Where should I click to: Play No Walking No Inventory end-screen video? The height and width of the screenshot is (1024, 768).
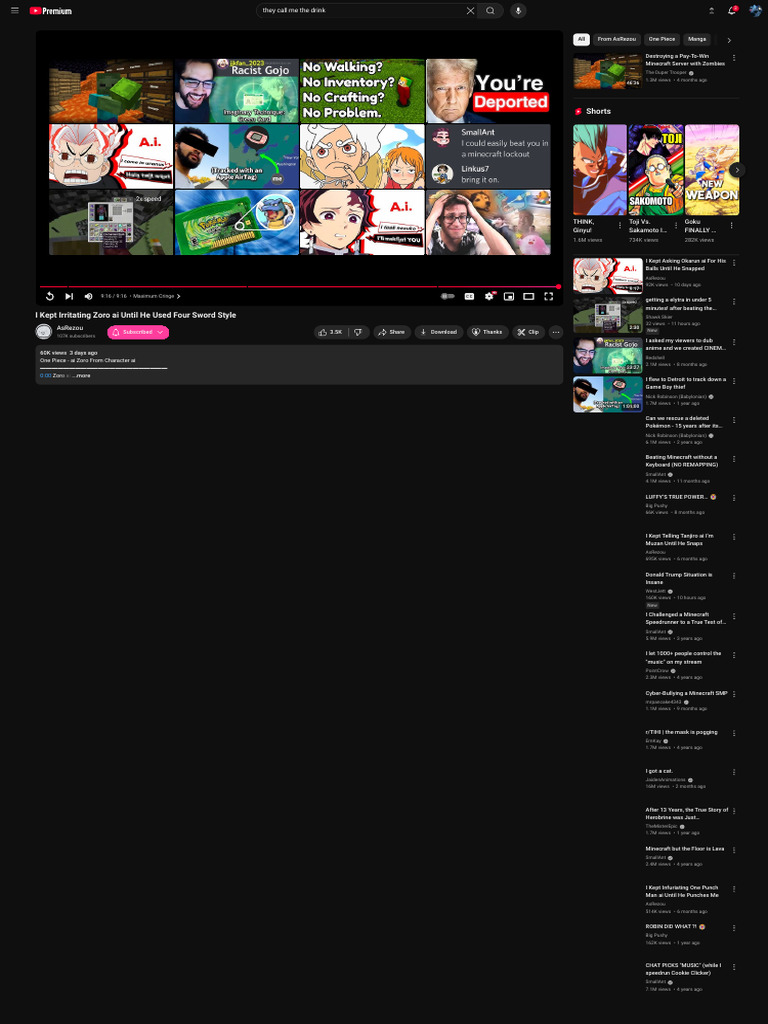(x=362, y=91)
